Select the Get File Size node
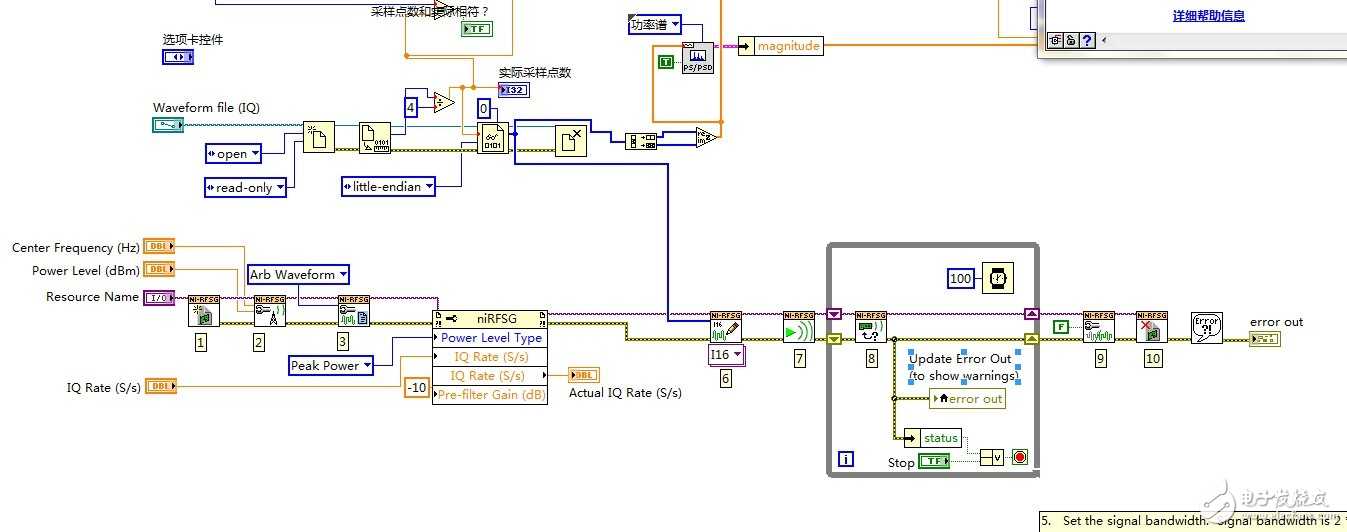The width and height of the screenshot is (1347, 532). pyautogui.click(x=375, y=138)
